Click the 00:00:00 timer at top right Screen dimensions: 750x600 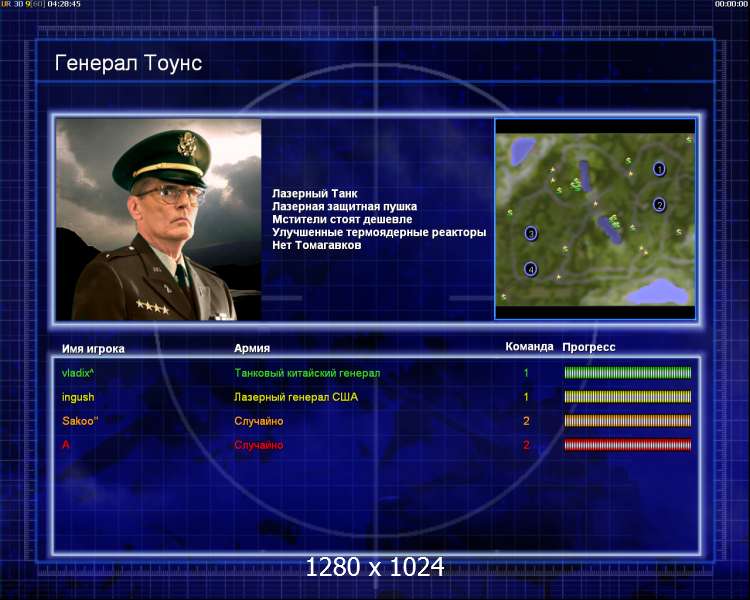pyautogui.click(x=731, y=4)
